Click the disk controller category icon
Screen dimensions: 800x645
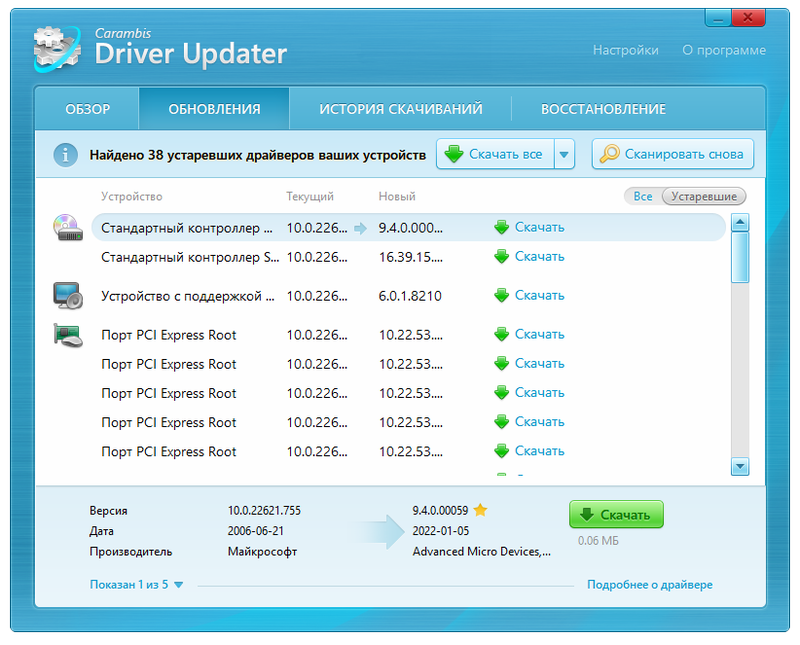tap(68, 228)
